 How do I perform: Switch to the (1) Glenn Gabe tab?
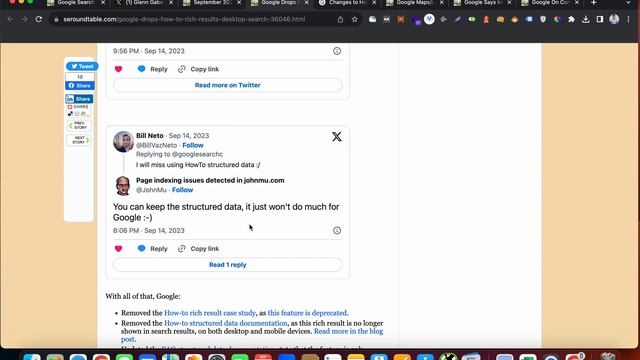click(144, 3)
